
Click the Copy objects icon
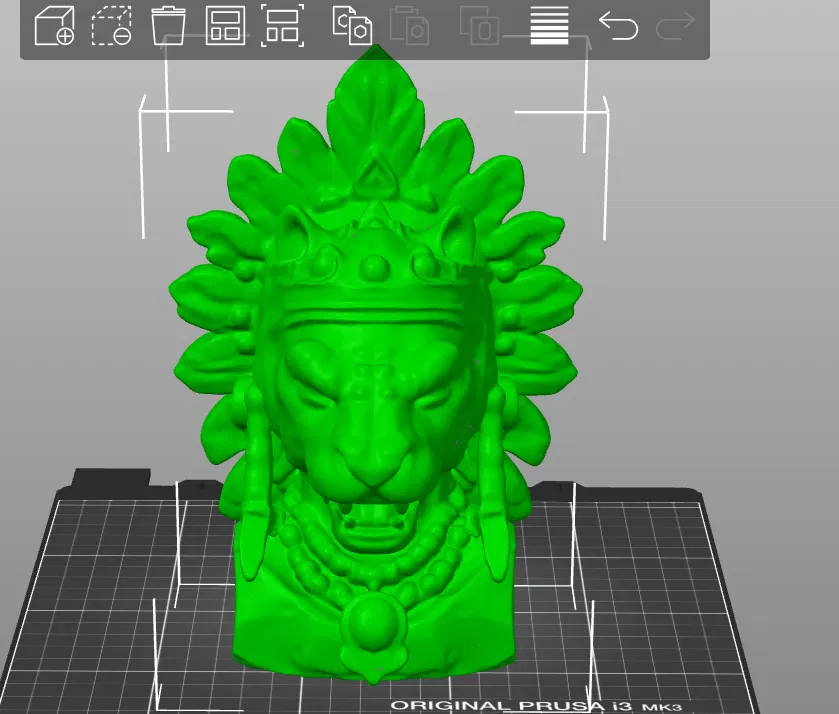[352, 26]
